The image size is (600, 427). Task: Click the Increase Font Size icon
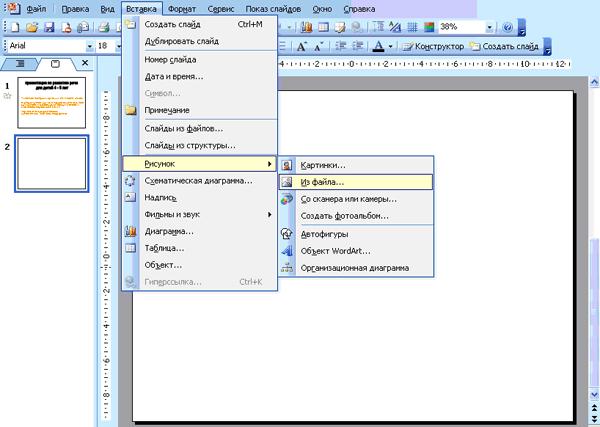[302, 47]
